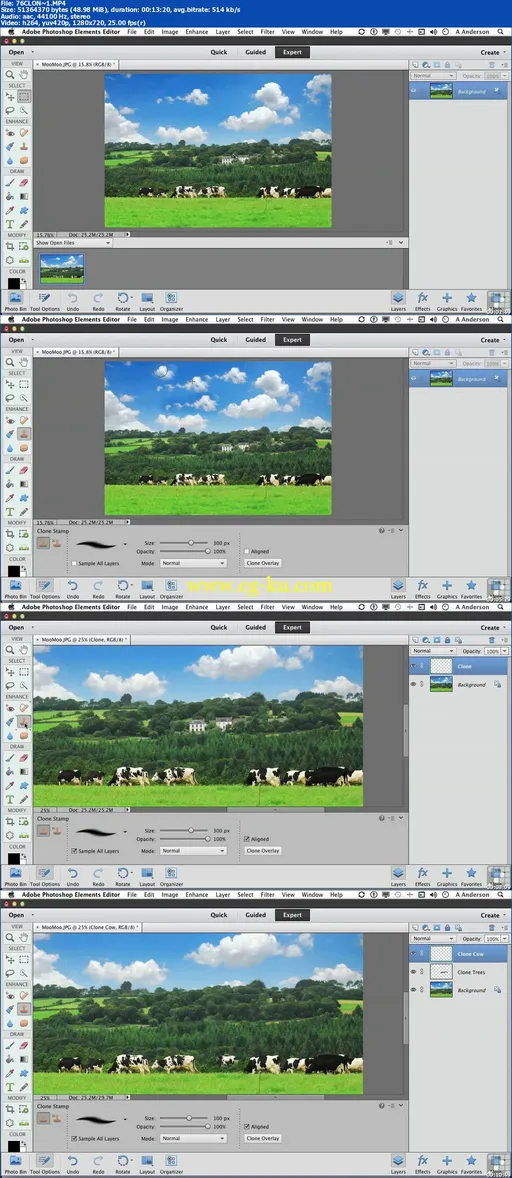Open the File menu in the top frame
This screenshot has width=512, height=1178.
[x=132, y=32]
